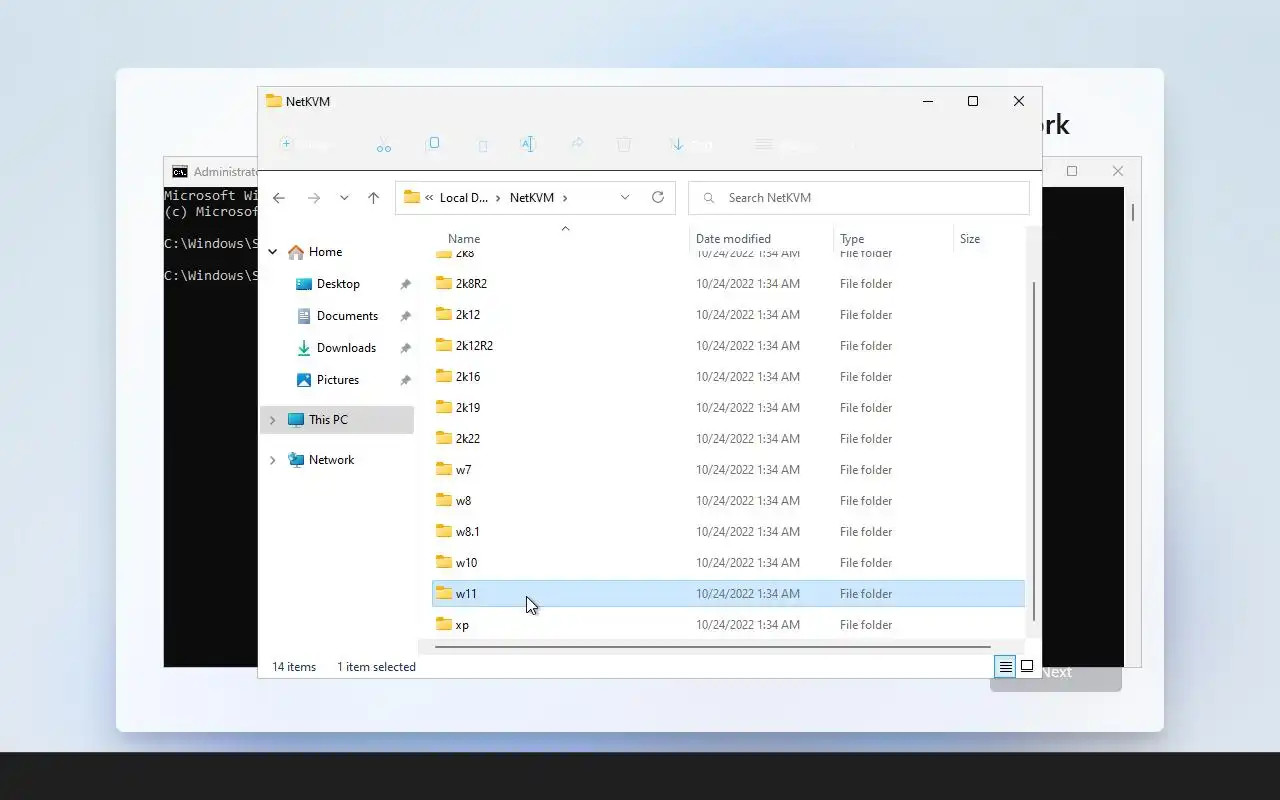Collapse the Home tree node
The height and width of the screenshot is (800, 1280).
[x=272, y=252]
